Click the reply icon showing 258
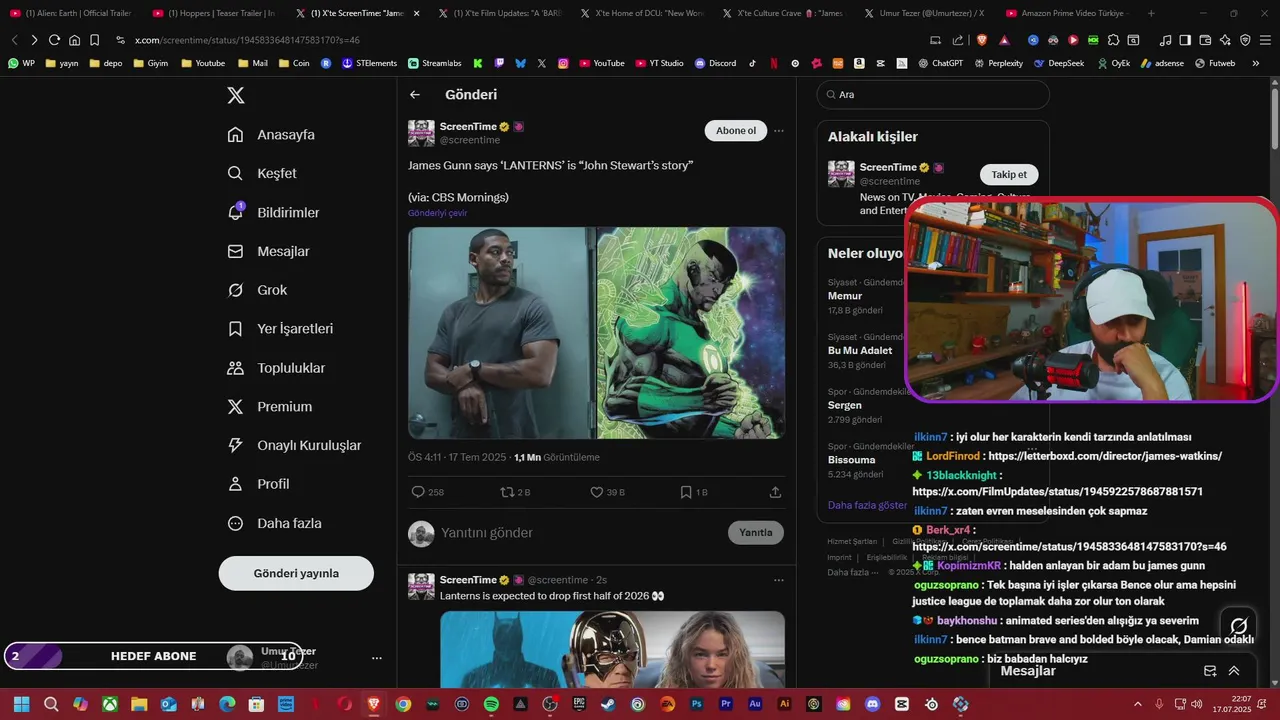1280x720 pixels. tap(428, 492)
